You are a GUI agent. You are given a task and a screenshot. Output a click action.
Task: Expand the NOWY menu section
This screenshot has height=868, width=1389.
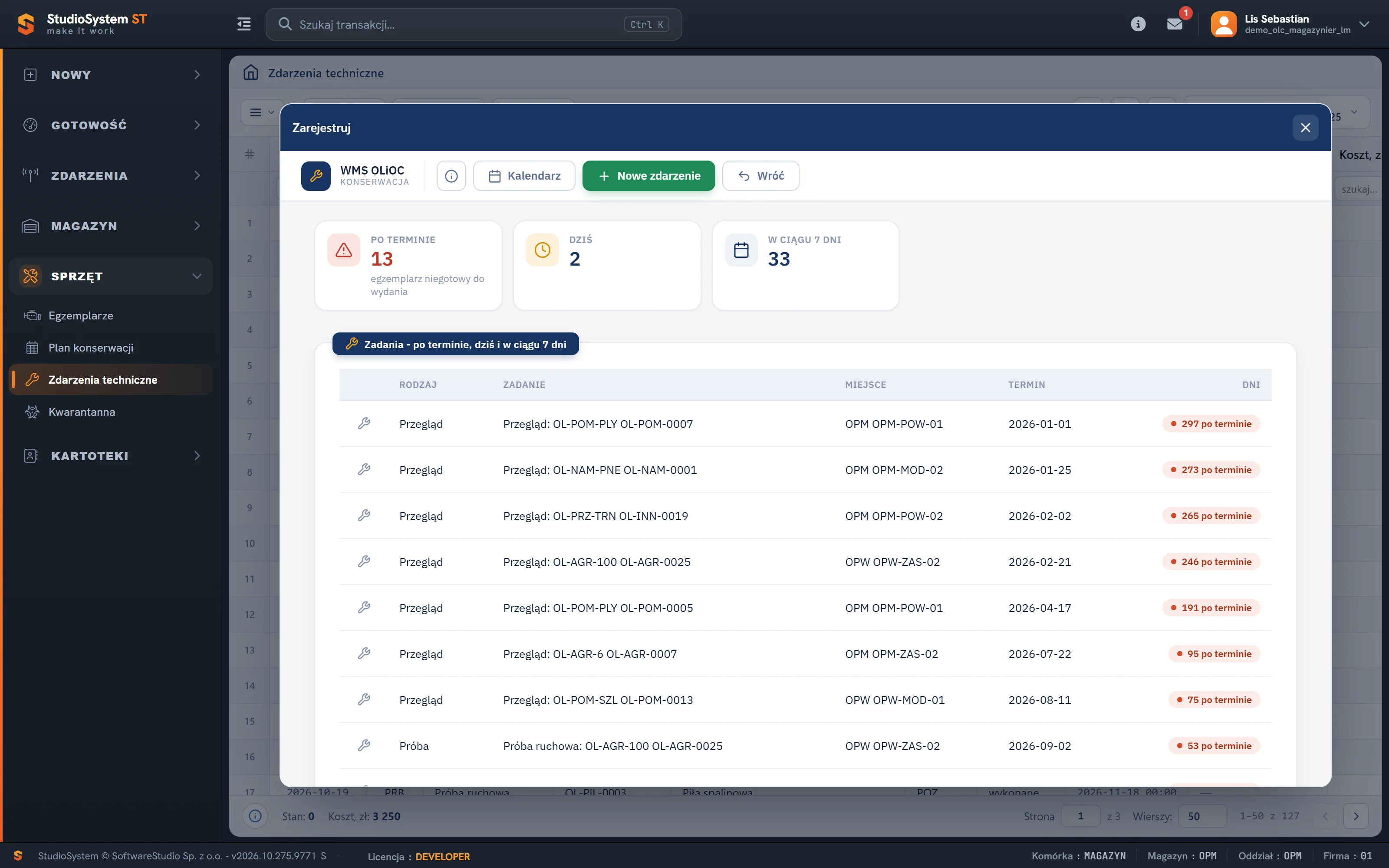click(x=111, y=75)
